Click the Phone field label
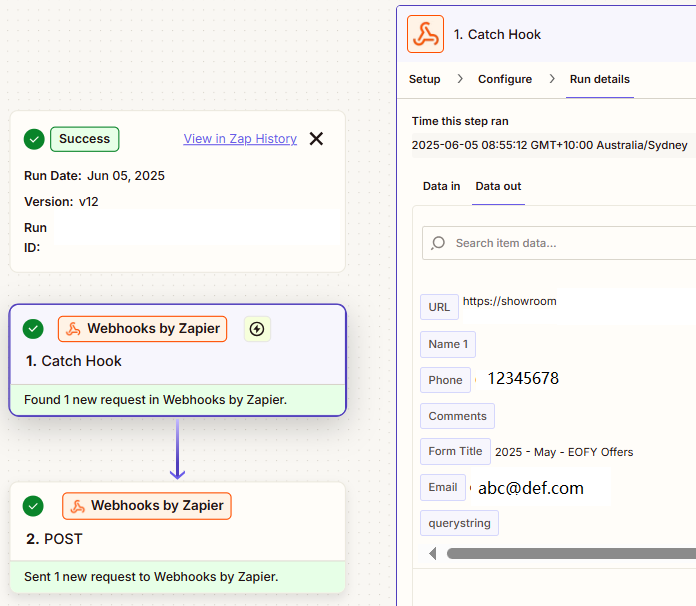 tap(445, 380)
